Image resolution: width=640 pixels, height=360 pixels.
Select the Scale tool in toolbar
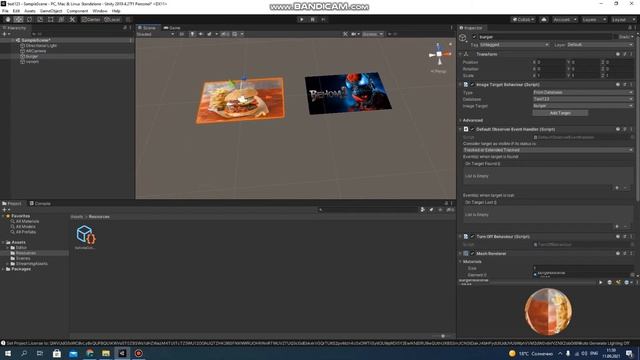pos(40,19)
